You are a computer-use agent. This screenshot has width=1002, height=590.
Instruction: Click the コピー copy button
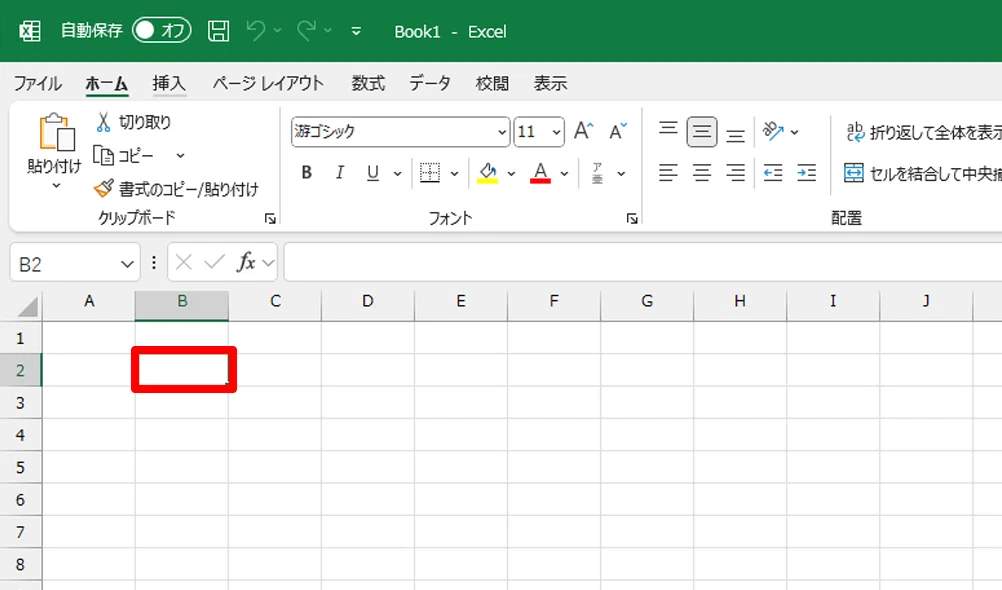pos(125,155)
